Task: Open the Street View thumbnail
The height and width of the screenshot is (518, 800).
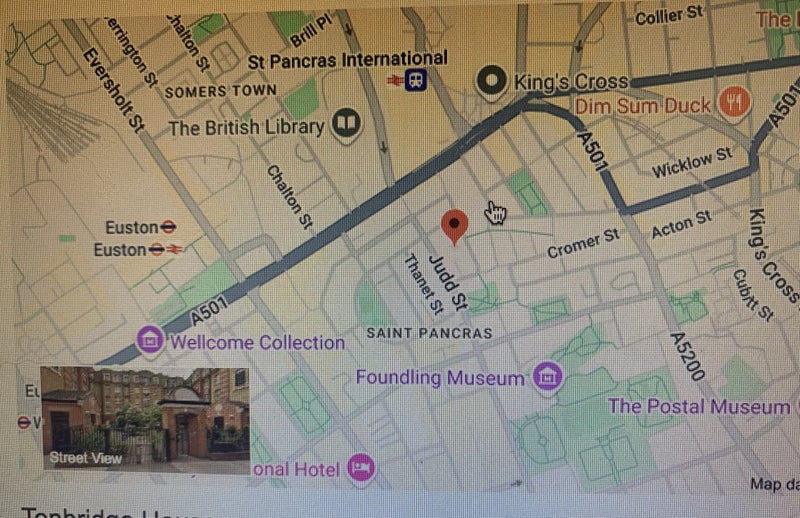Action: tap(145, 418)
